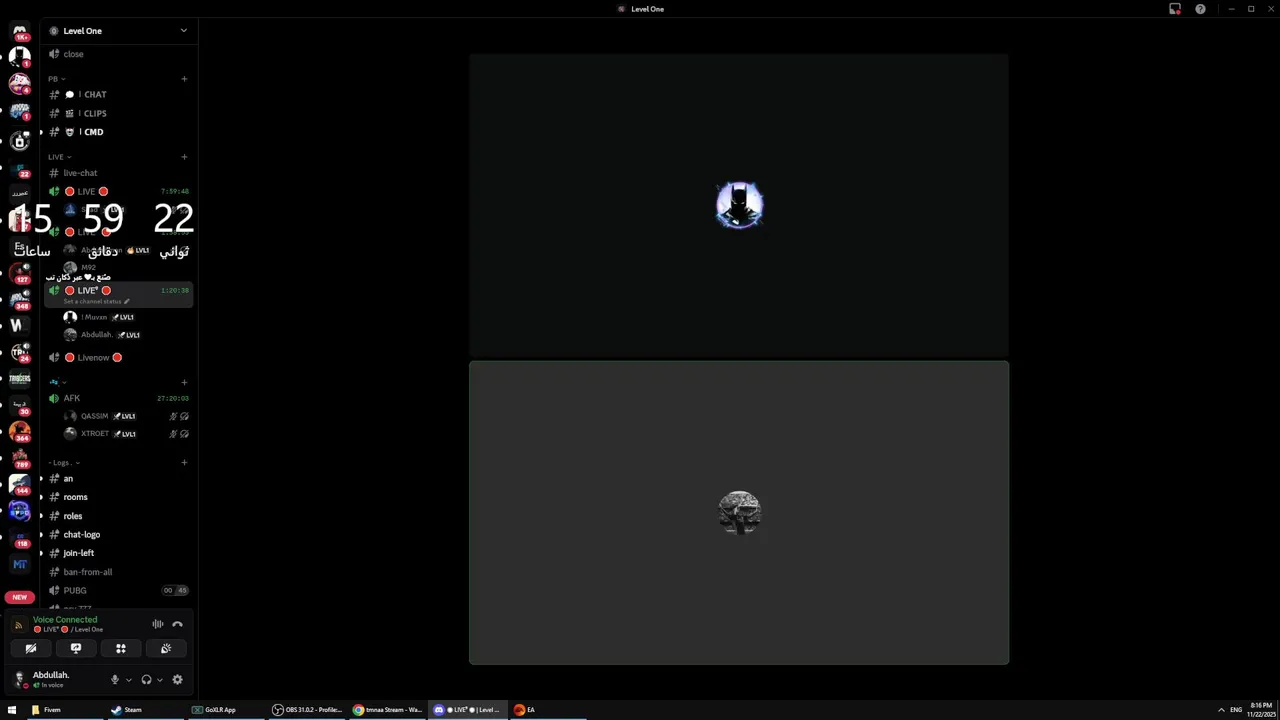
Task: Open the MT server icon
Action: pos(20,565)
